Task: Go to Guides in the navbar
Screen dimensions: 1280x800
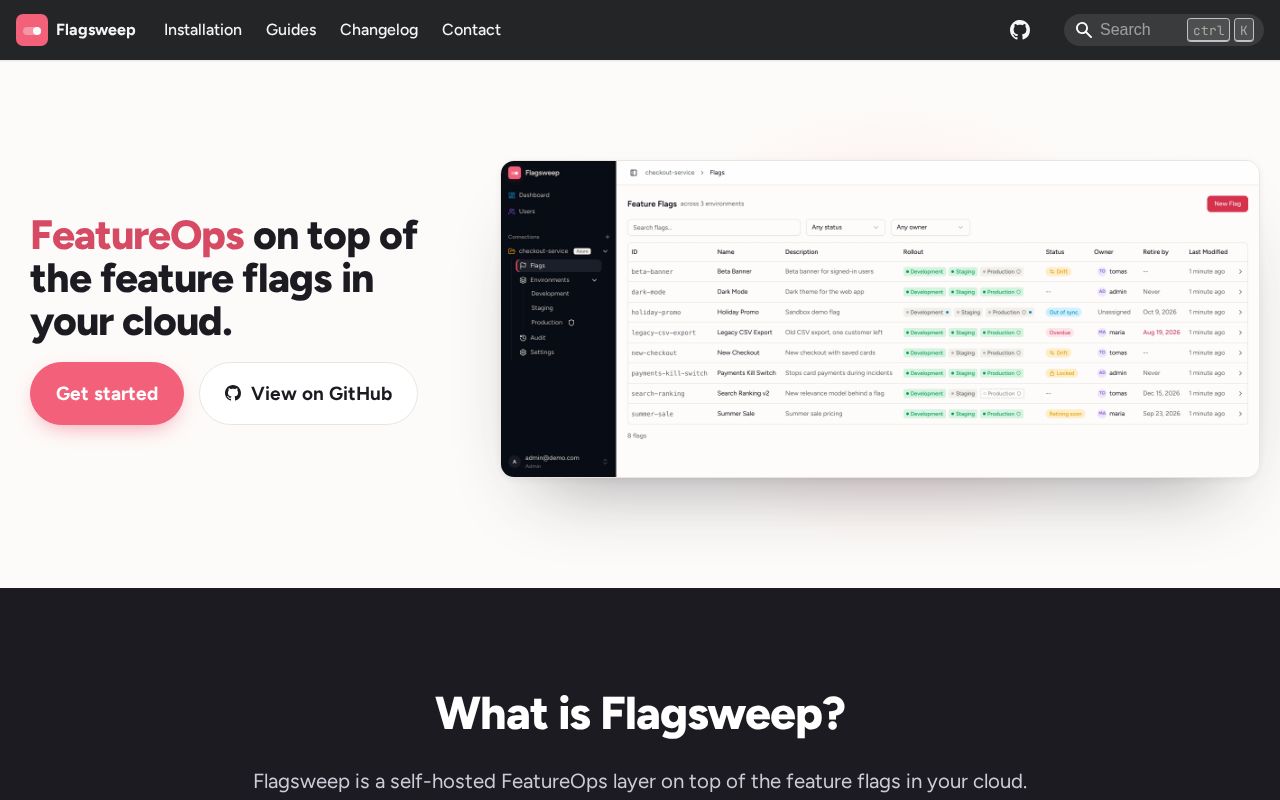Action: click(x=291, y=30)
